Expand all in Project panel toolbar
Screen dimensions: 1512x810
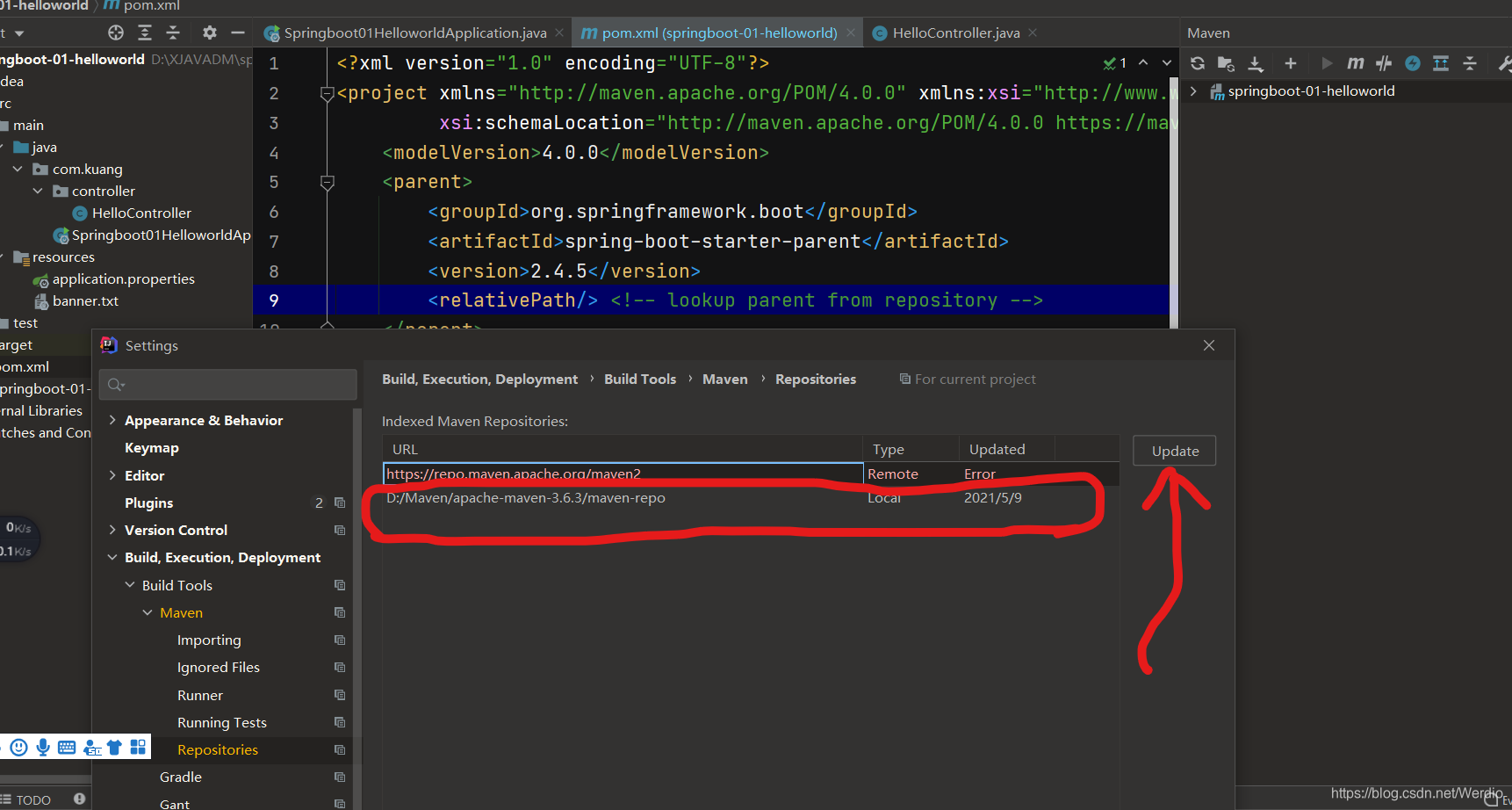pyautogui.click(x=145, y=33)
